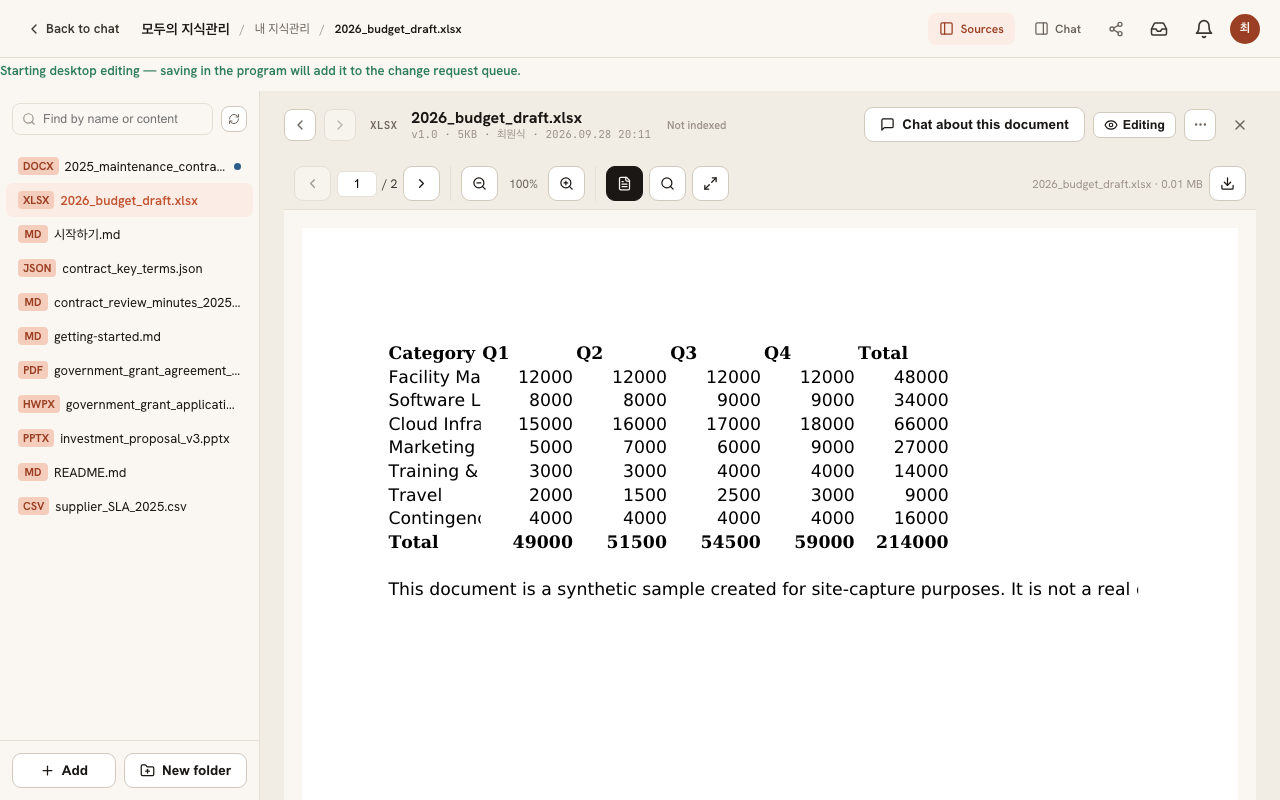
Task: Close the document preview panel
Action: (x=1240, y=125)
